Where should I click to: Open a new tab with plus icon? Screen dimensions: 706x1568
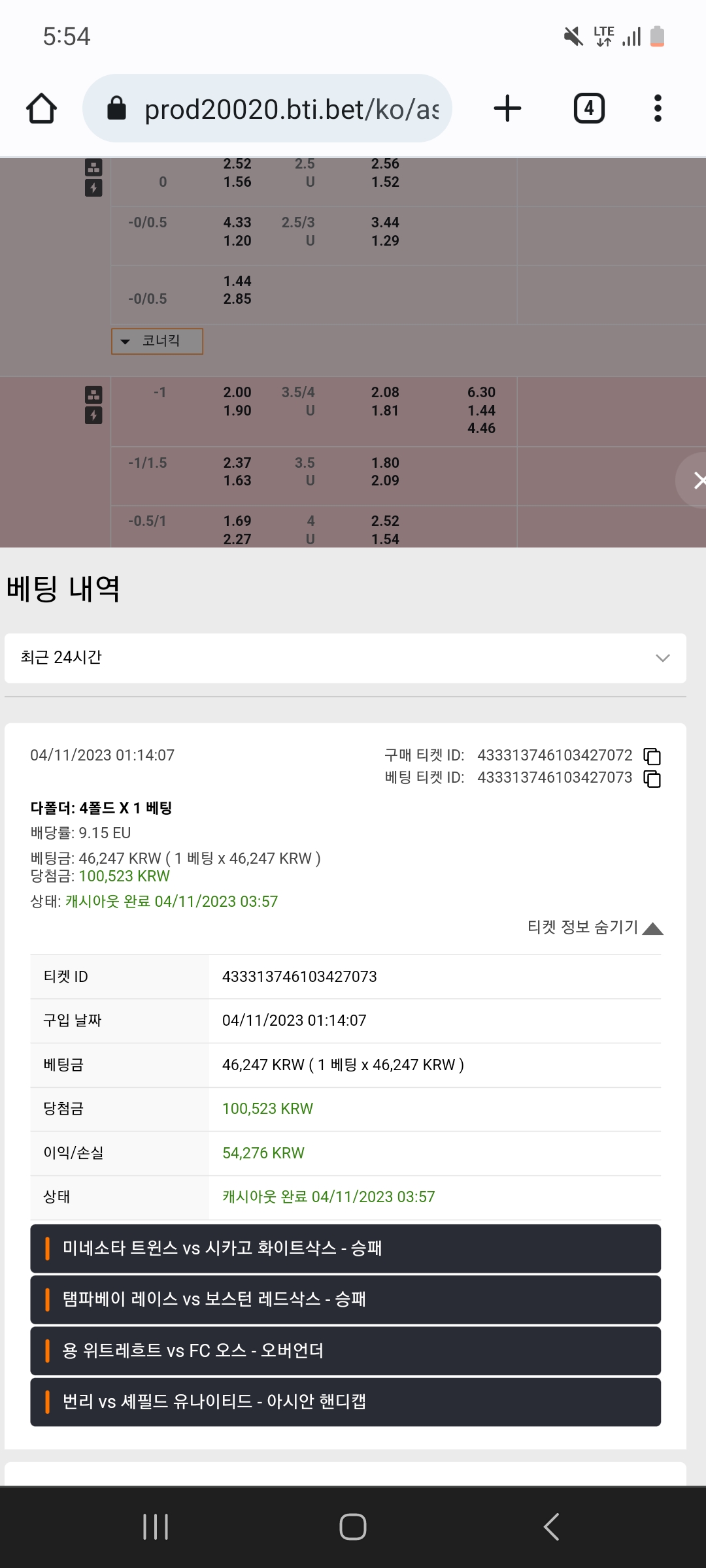point(507,108)
